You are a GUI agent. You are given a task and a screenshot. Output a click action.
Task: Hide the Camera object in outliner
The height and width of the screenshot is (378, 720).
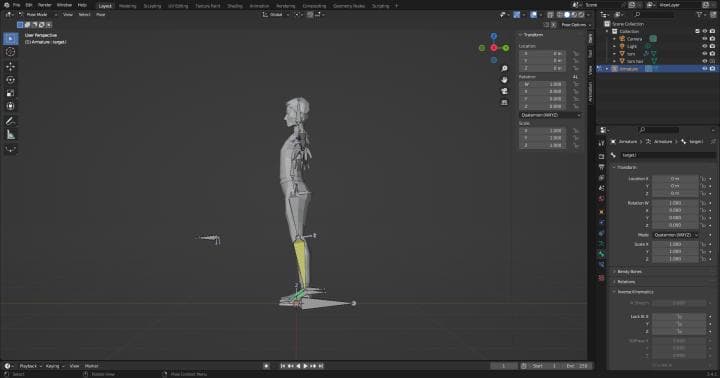click(705, 39)
